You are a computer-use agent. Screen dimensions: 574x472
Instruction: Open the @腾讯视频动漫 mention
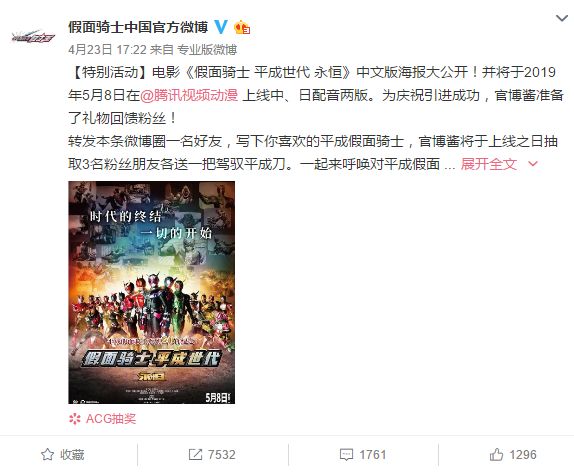click(189, 95)
